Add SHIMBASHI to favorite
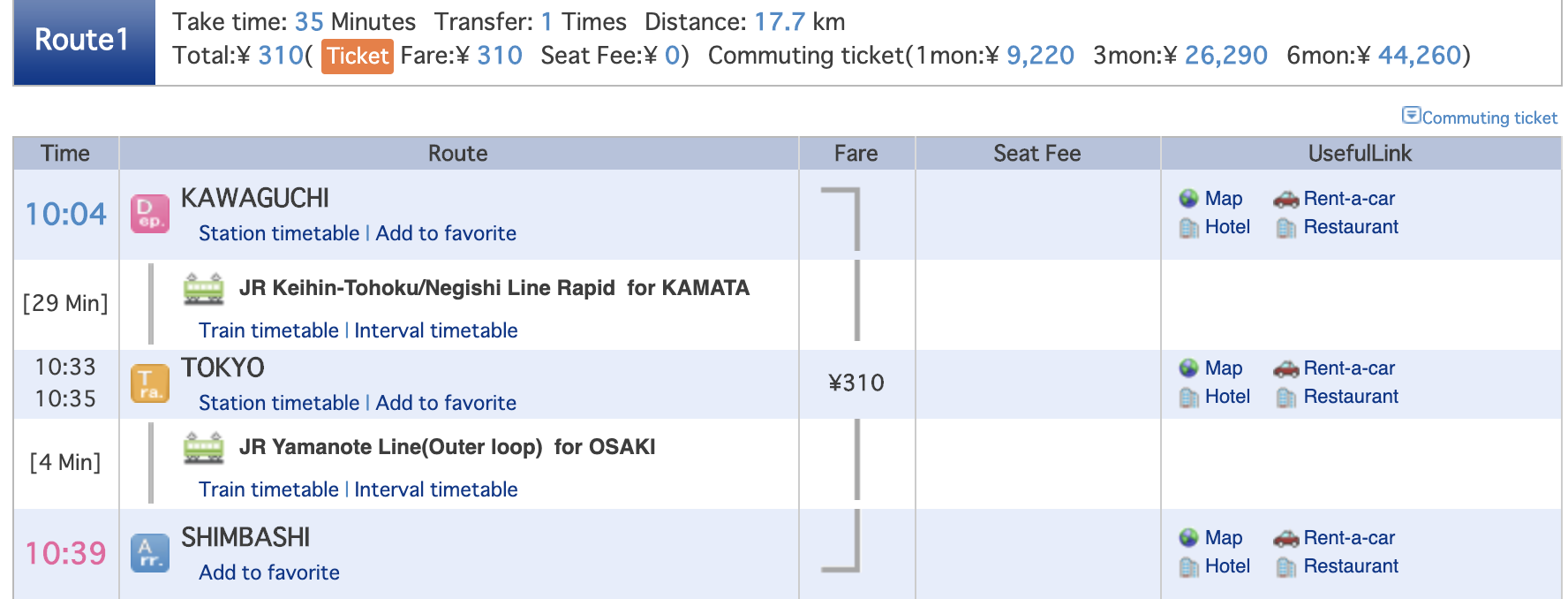1568x599 pixels. (x=269, y=572)
